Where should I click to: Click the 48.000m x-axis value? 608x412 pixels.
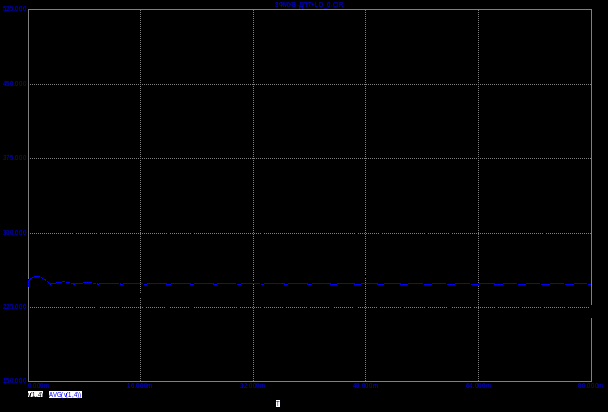(x=366, y=386)
